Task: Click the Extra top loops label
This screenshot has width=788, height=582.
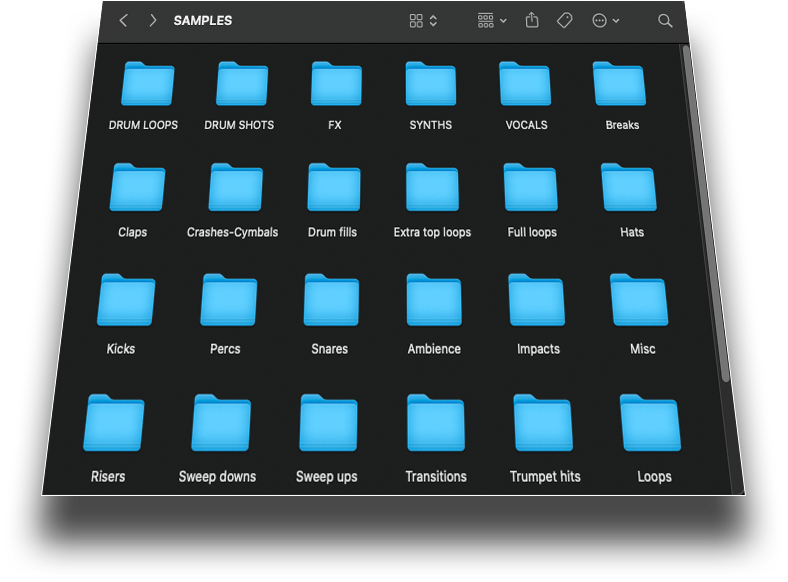Action: pyautogui.click(x=432, y=232)
